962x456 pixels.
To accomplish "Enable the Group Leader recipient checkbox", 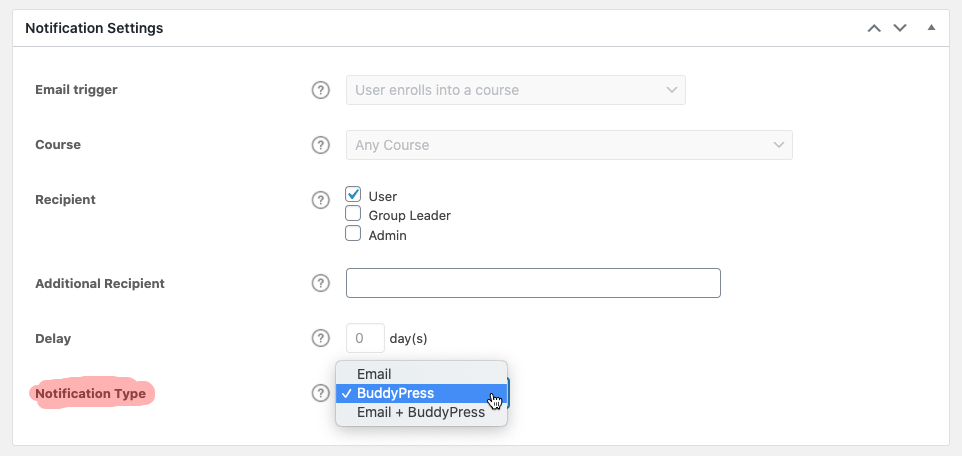I will pos(353,214).
